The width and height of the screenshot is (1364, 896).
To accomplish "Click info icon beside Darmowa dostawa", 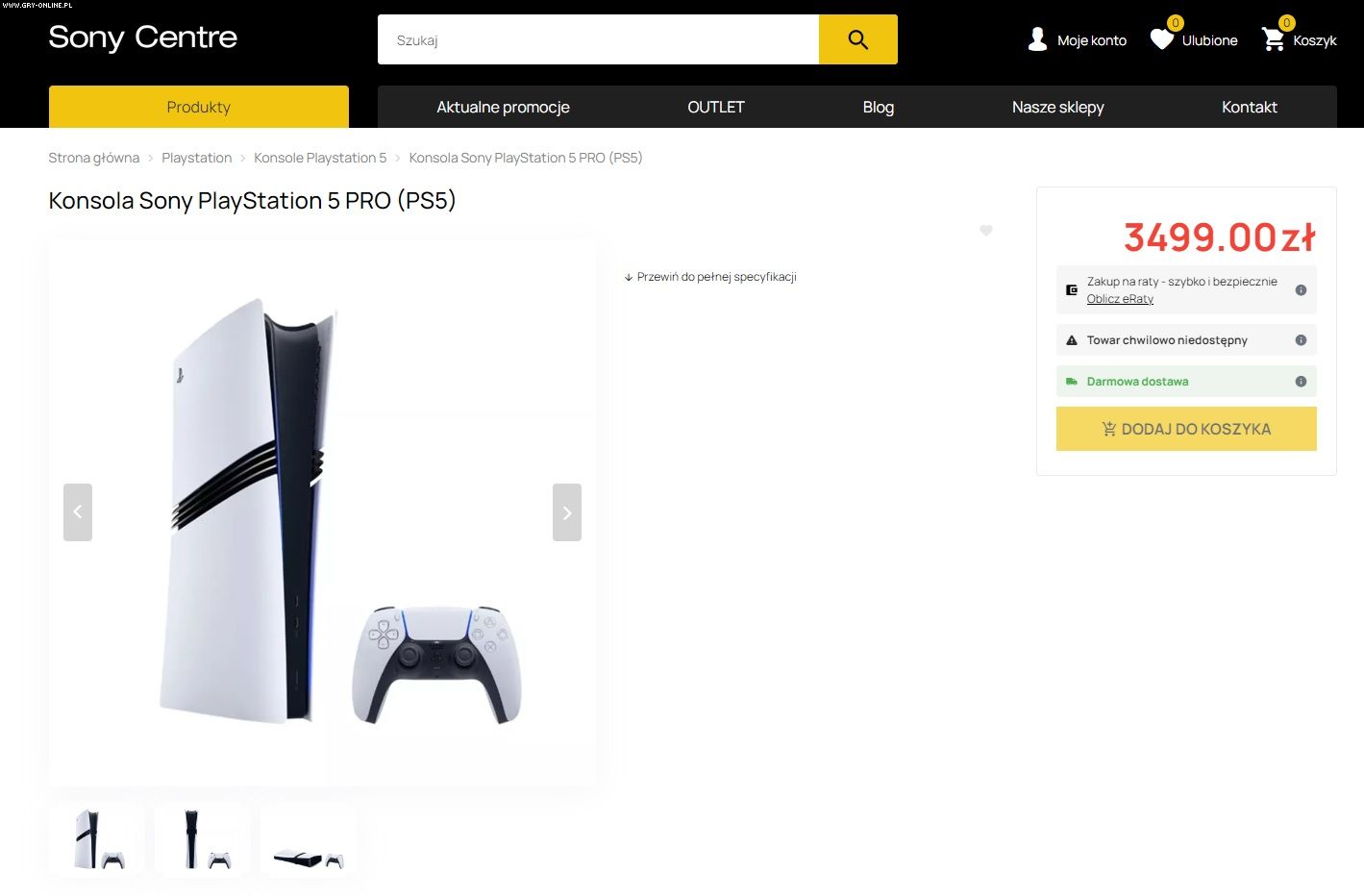I will tap(1301, 382).
